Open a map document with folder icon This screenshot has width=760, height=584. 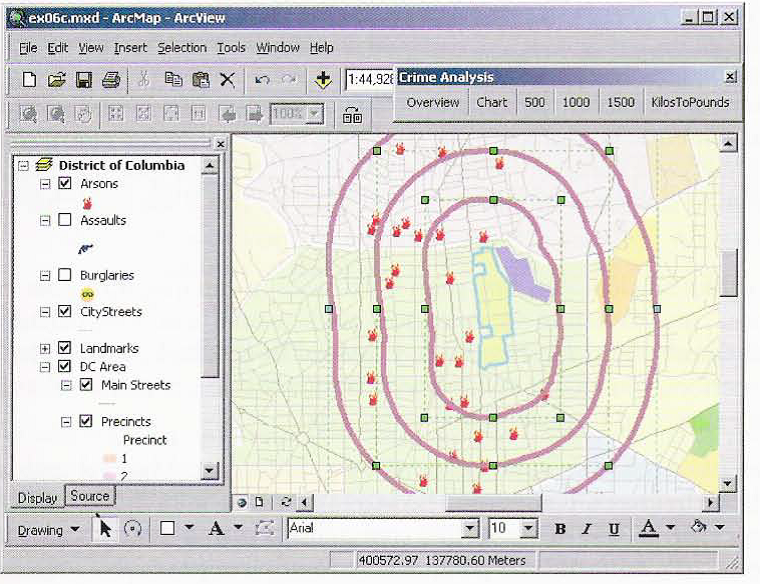(x=56, y=79)
